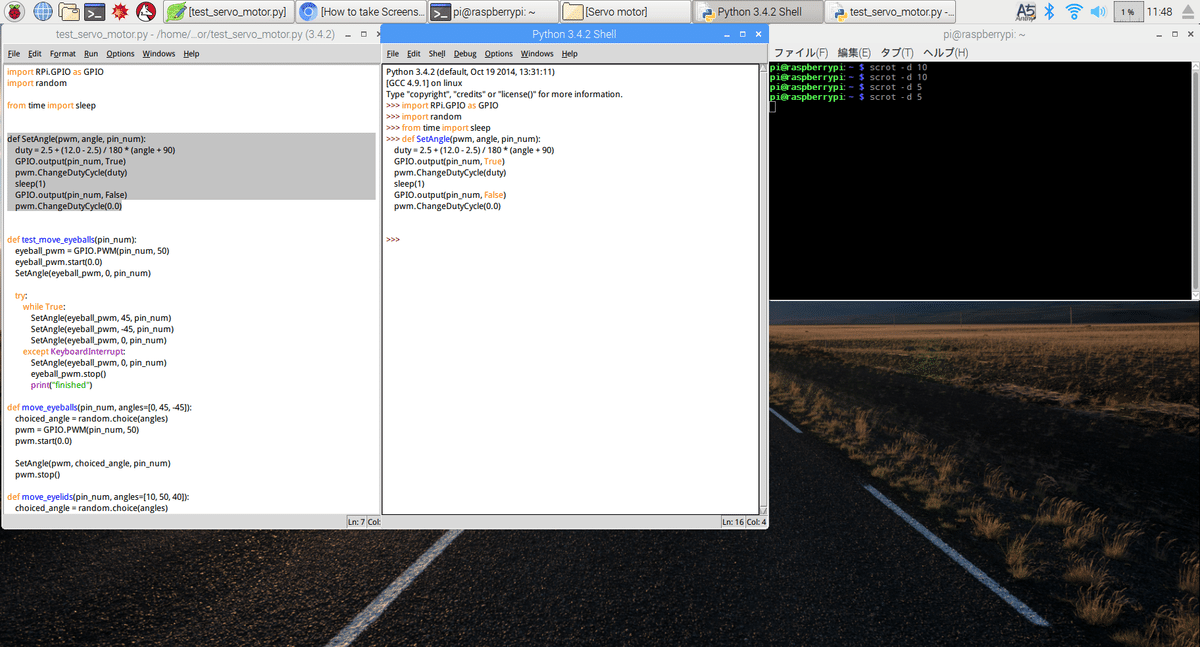
Task: Open Format menu in the editor window
Action: tap(62, 53)
